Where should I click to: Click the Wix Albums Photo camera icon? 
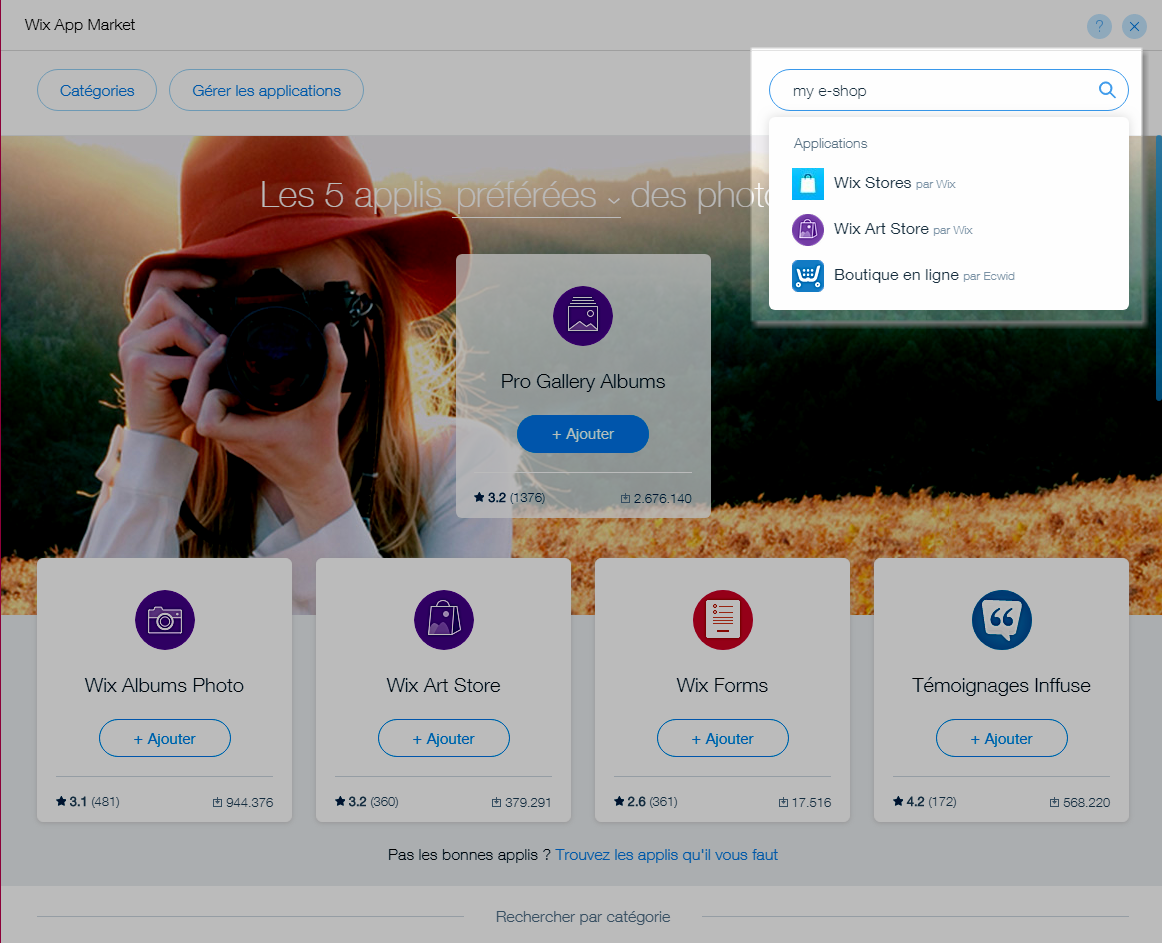pos(165,620)
